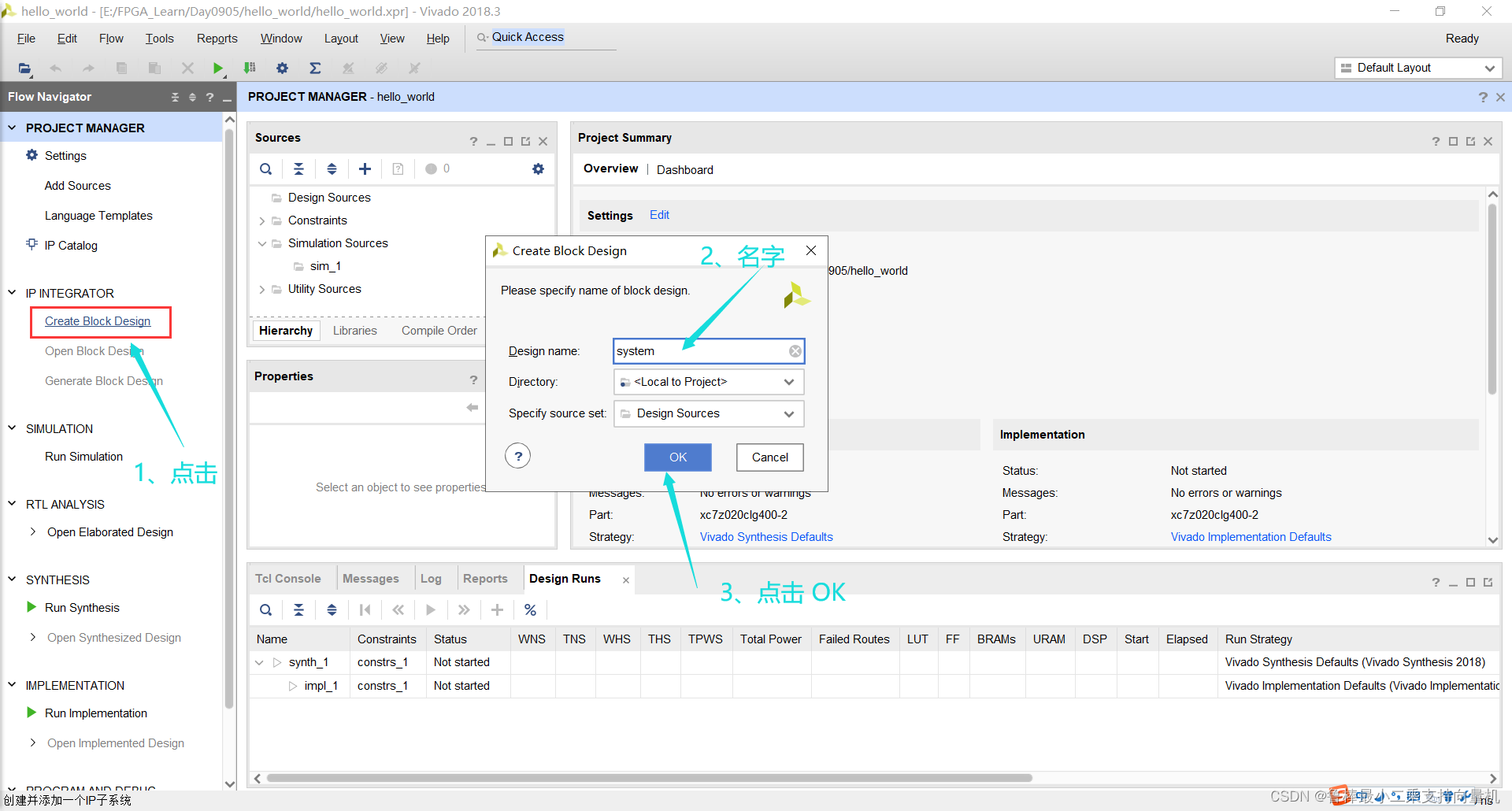1512x811 pixels.
Task: Collapse the SIMULATION section
Action: point(12,428)
